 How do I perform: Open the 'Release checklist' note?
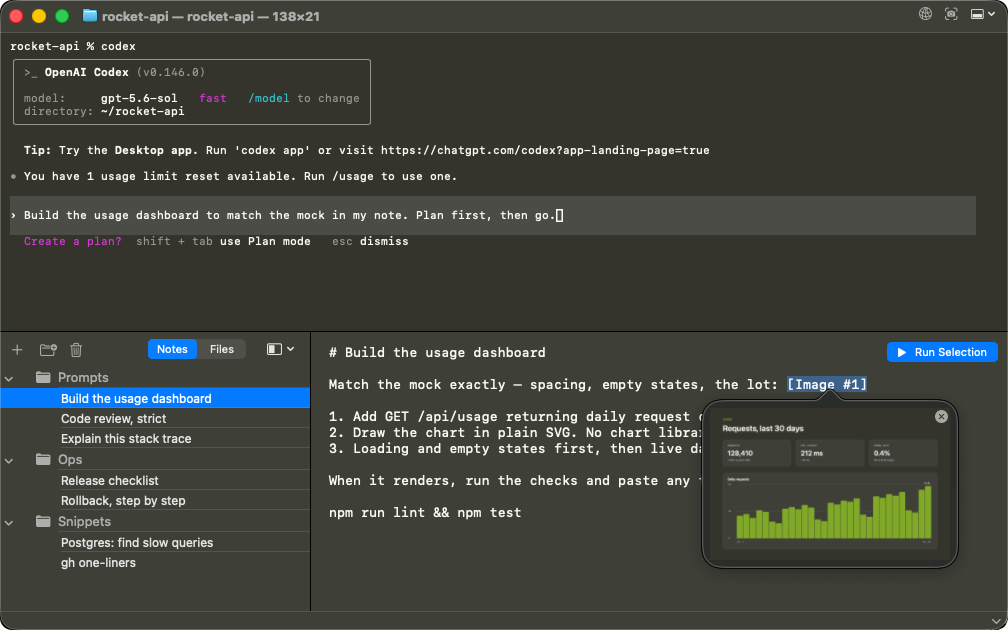click(x=155, y=480)
